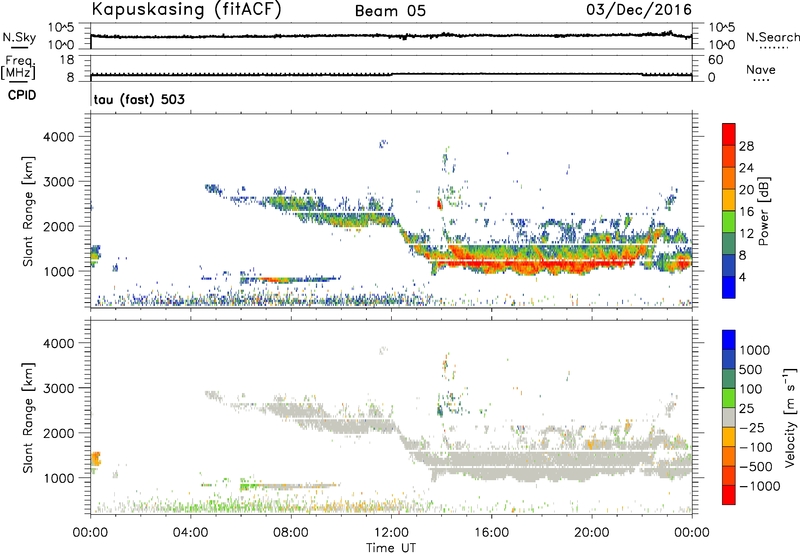Click the orange velocity patch near 00:00 at 1400 km

click(x=96, y=458)
